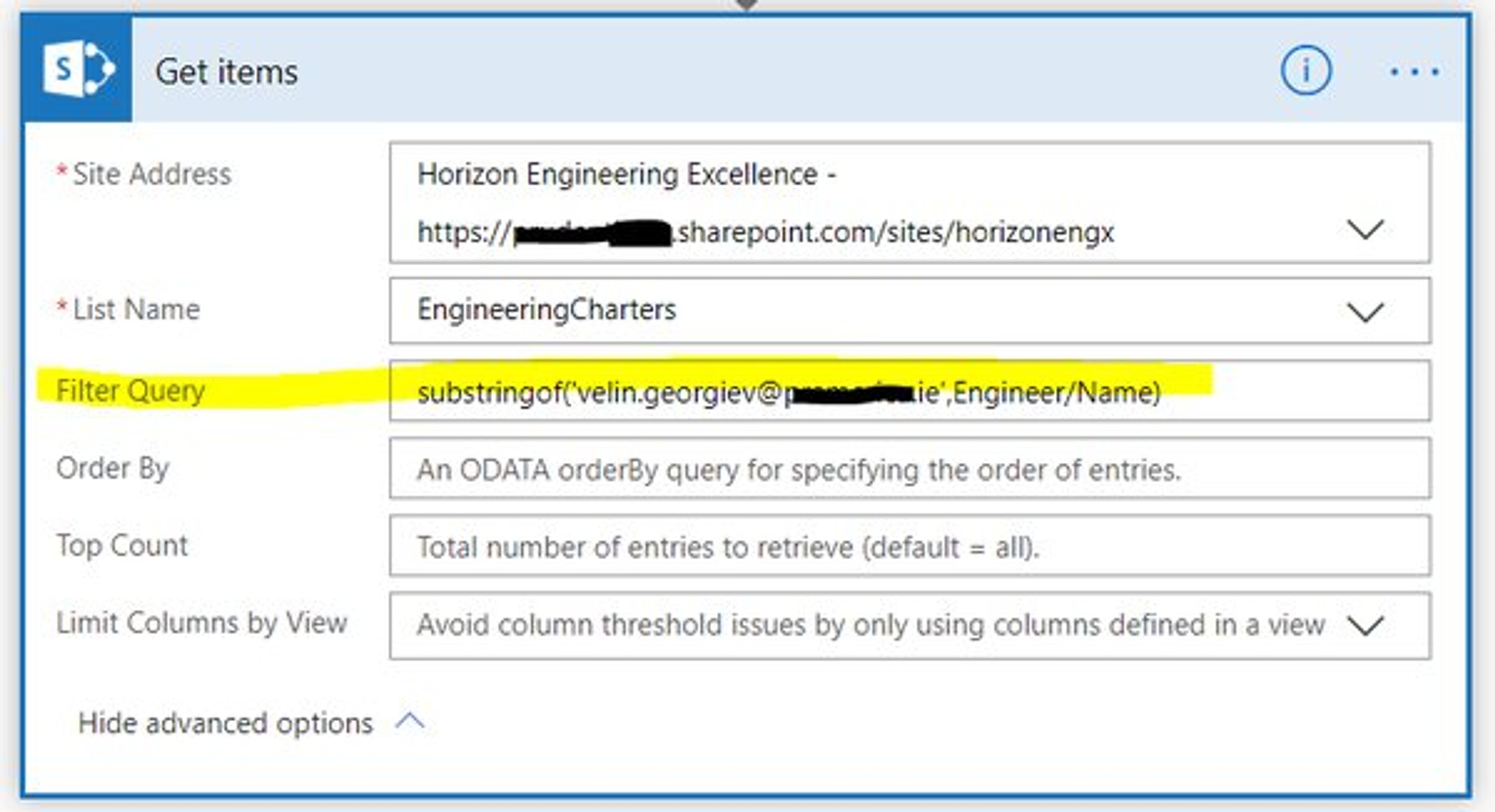Open the Get items info tooltip
This screenshot has width=1495, height=812.
[1307, 71]
